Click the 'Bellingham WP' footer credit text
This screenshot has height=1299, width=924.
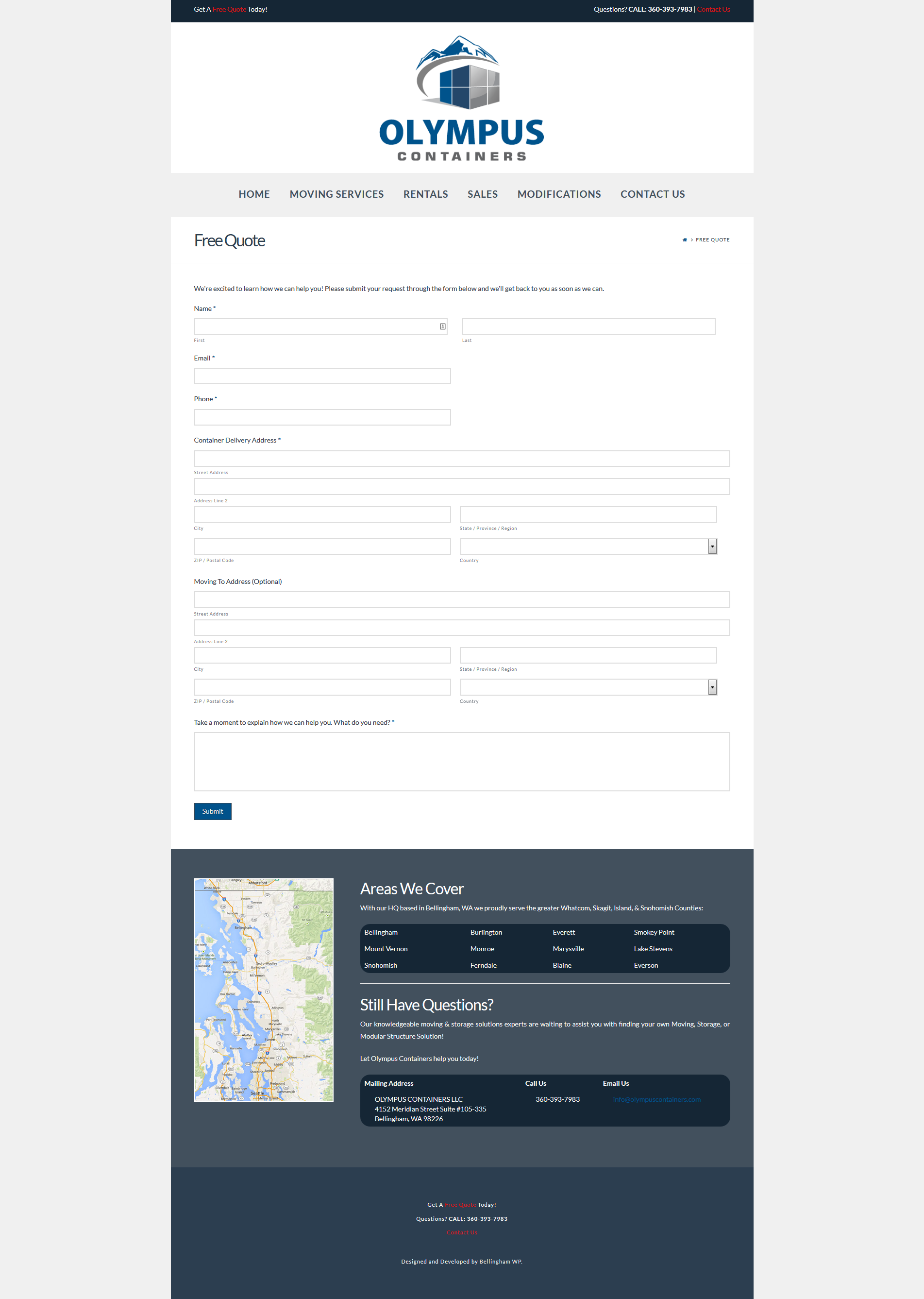click(500, 1262)
